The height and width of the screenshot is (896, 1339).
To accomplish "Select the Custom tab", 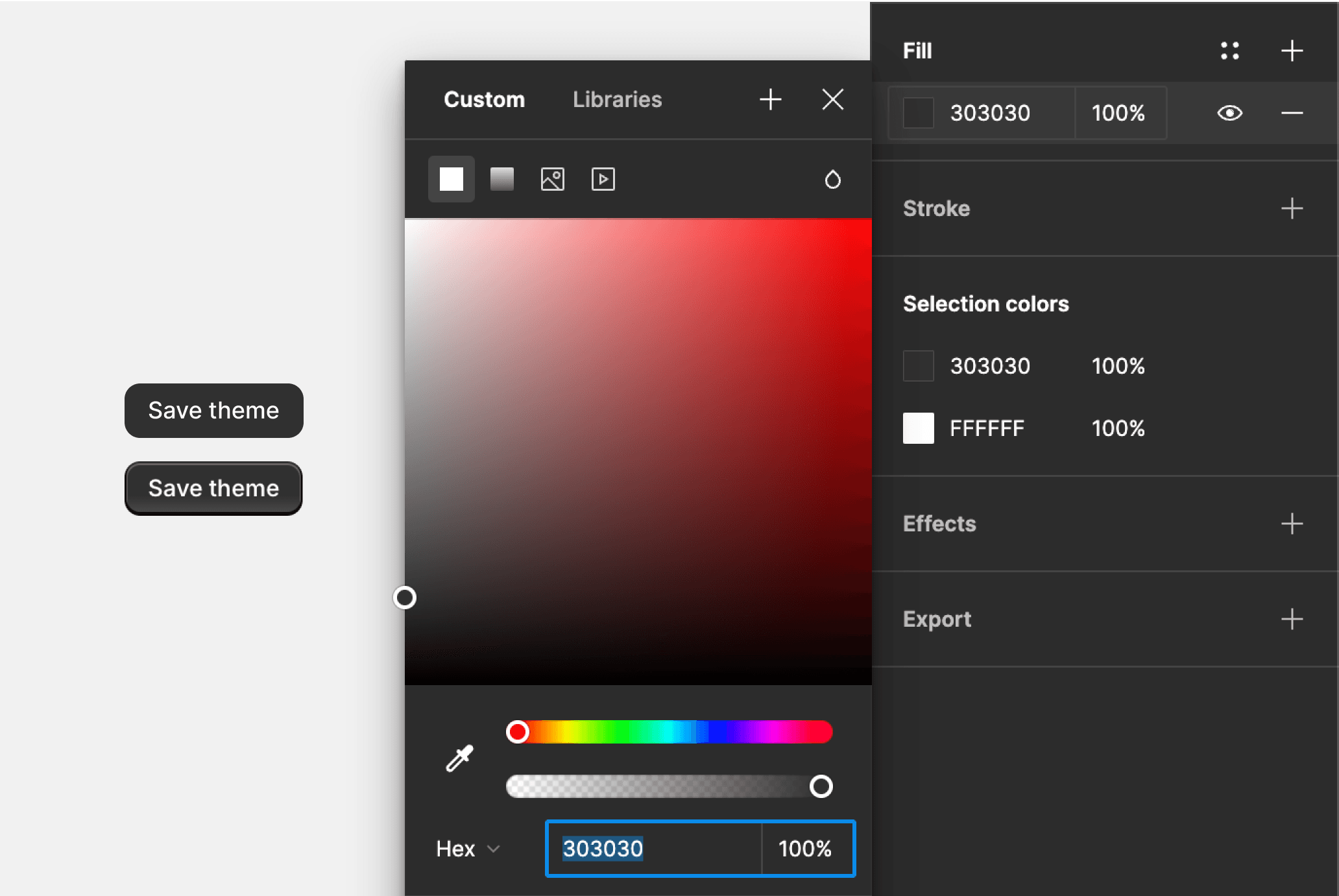I will coord(484,99).
